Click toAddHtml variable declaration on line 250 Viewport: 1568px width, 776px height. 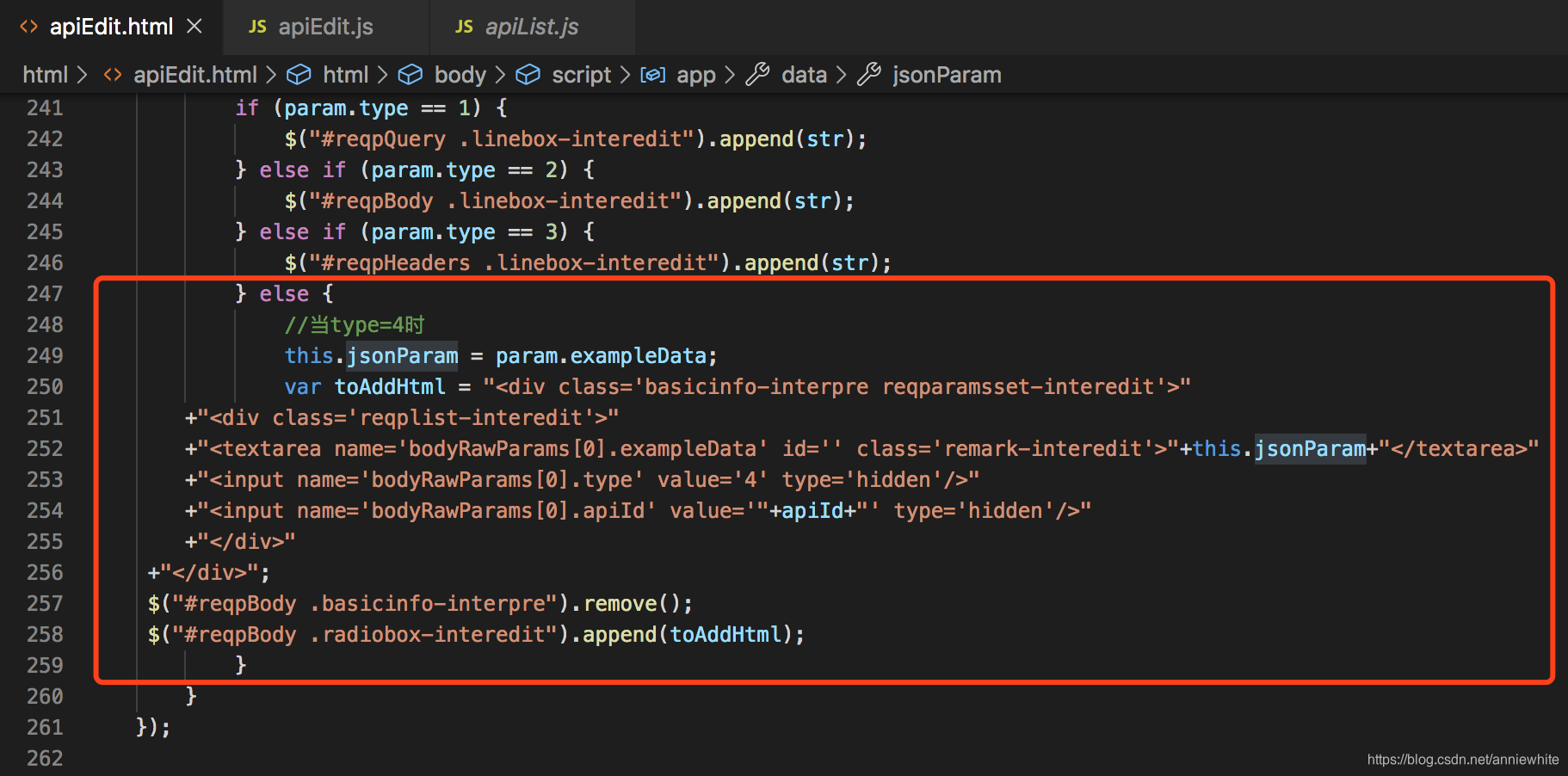pyautogui.click(x=390, y=386)
